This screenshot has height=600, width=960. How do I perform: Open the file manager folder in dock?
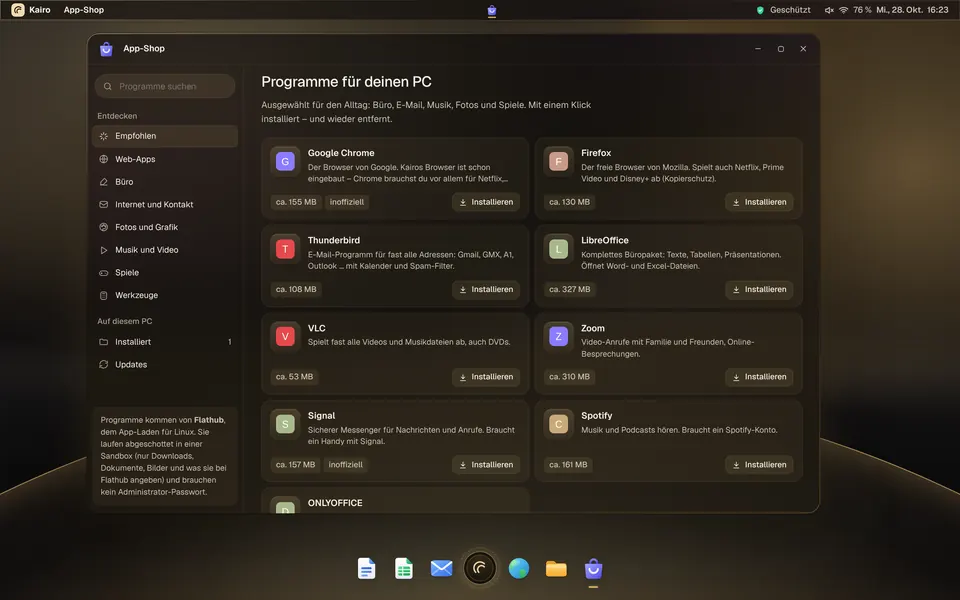click(x=556, y=569)
